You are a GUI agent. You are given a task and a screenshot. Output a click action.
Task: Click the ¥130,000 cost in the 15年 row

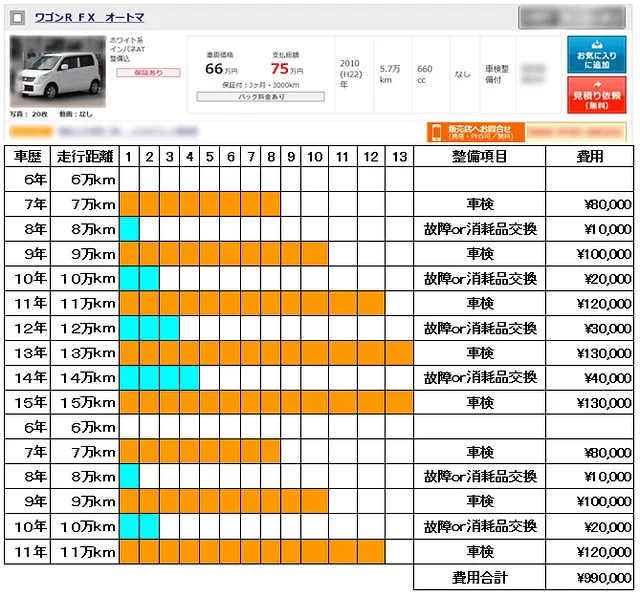click(x=589, y=403)
